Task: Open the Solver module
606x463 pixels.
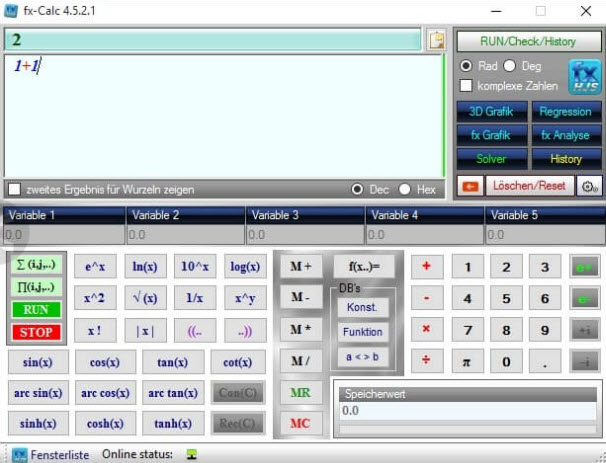Action: (492, 159)
